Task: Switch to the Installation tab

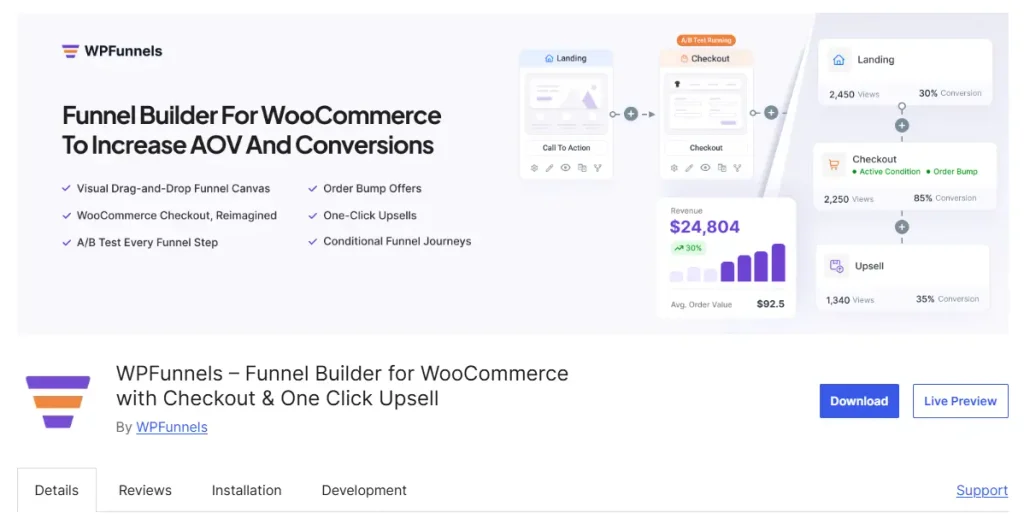Action: [246, 490]
